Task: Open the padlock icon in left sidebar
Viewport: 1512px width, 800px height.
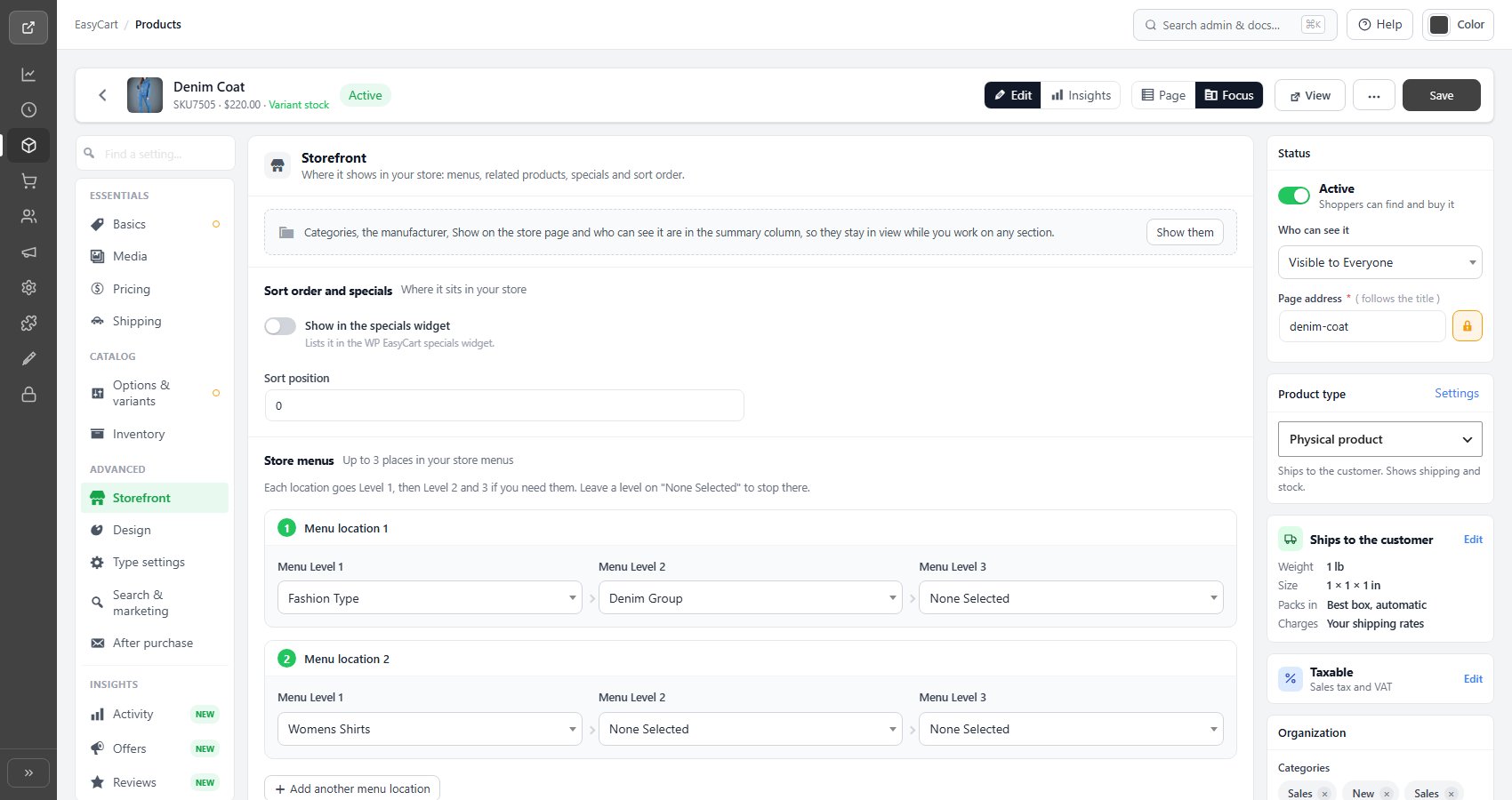Action: pyautogui.click(x=28, y=395)
